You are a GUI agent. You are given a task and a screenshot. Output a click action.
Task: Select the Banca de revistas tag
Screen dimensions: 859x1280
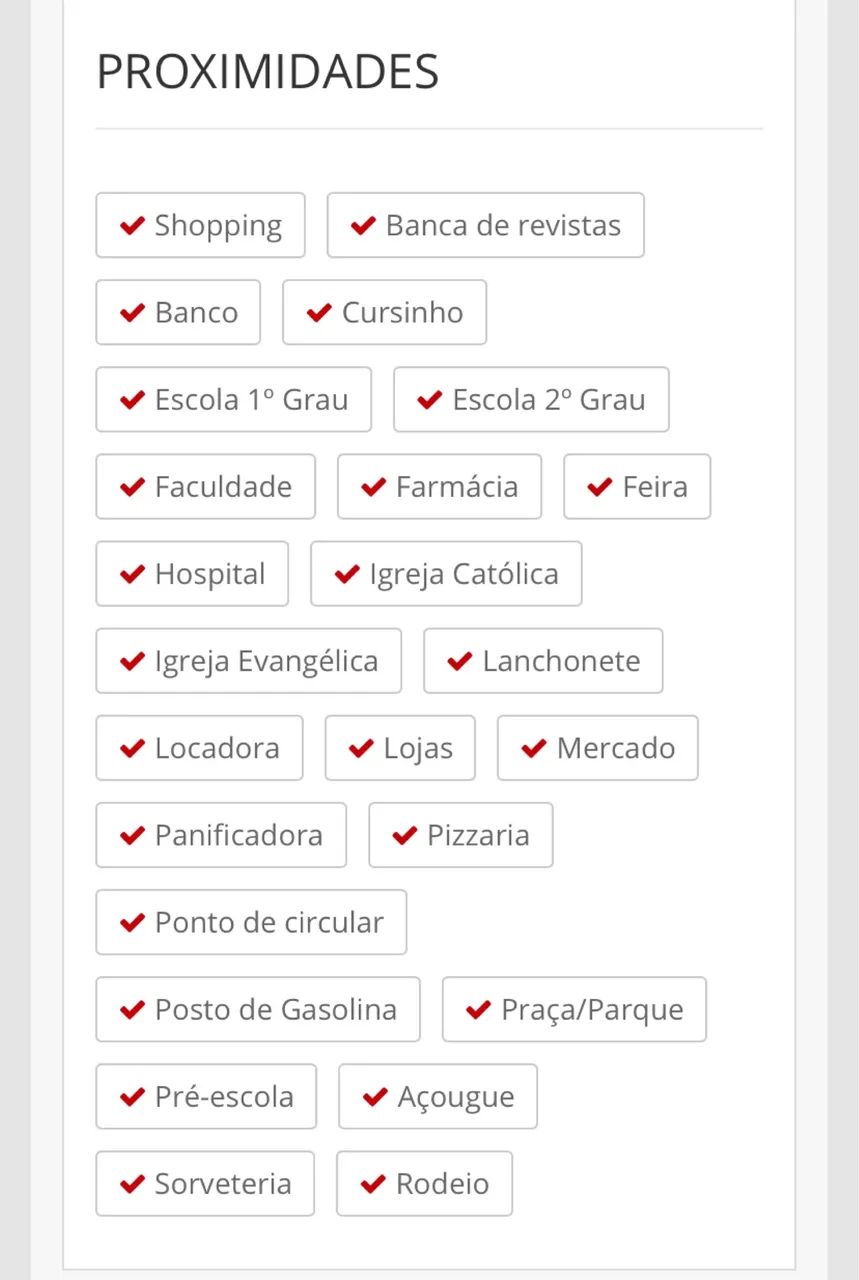click(x=486, y=225)
